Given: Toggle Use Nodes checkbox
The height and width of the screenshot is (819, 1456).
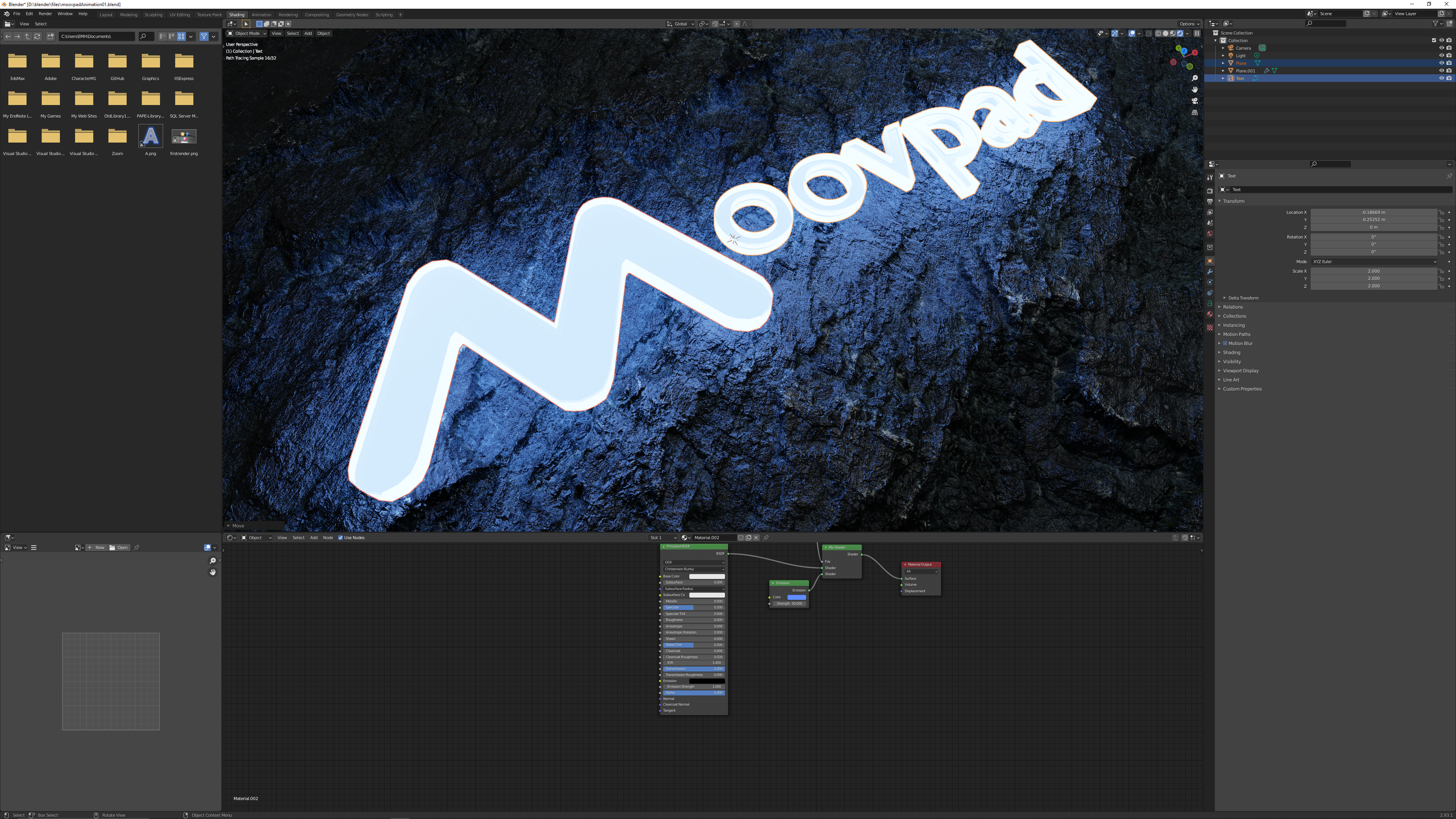Looking at the screenshot, I should (x=341, y=538).
